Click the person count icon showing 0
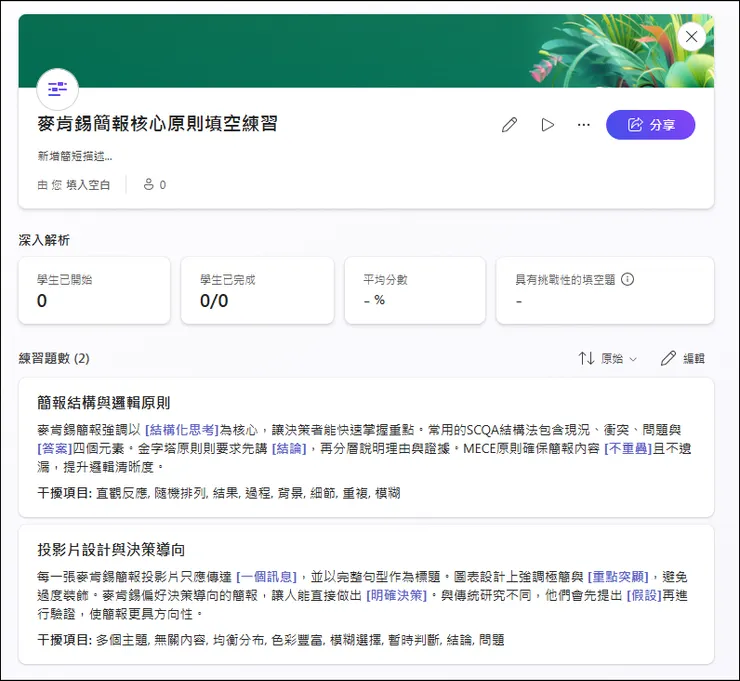740x681 pixels. click(149, 185)
